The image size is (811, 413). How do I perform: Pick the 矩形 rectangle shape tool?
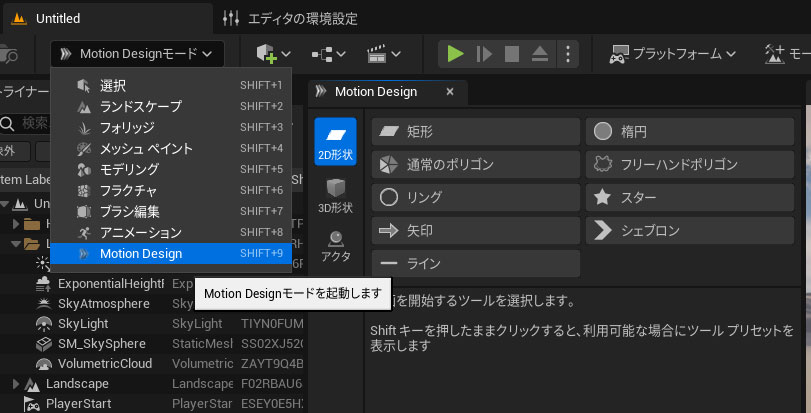(x=476, y=132)
